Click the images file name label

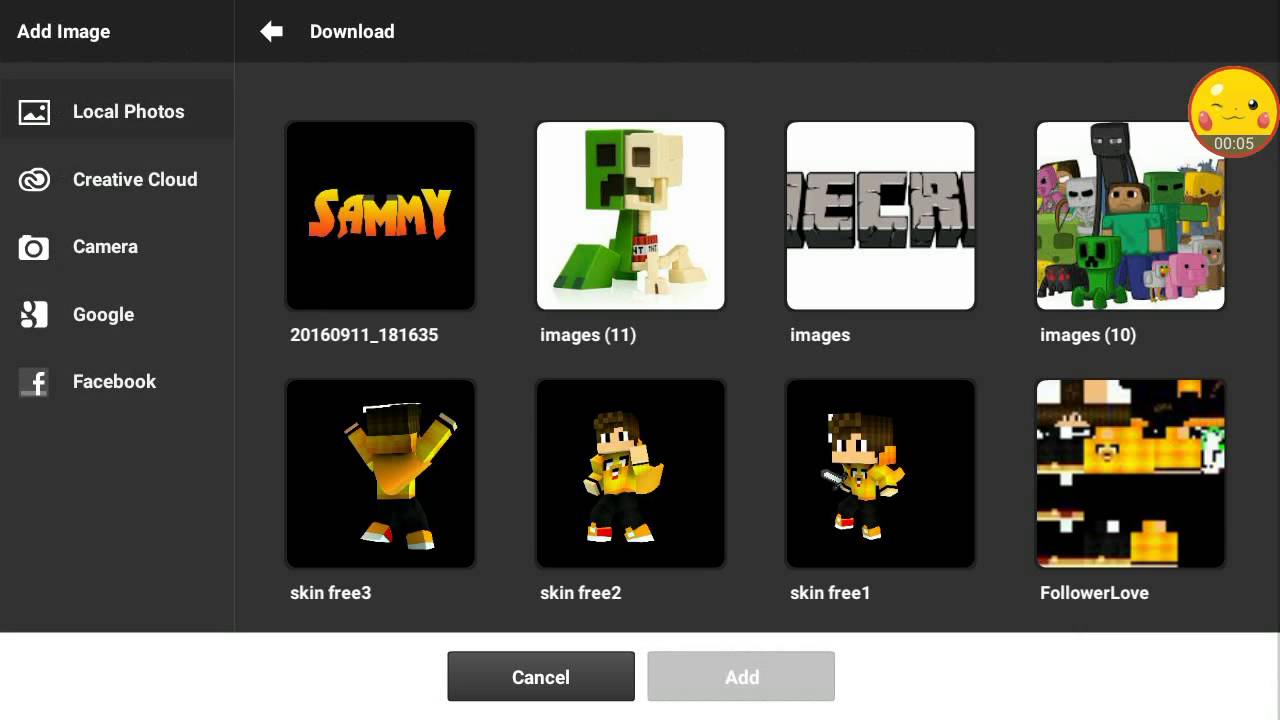click(820, 335)
